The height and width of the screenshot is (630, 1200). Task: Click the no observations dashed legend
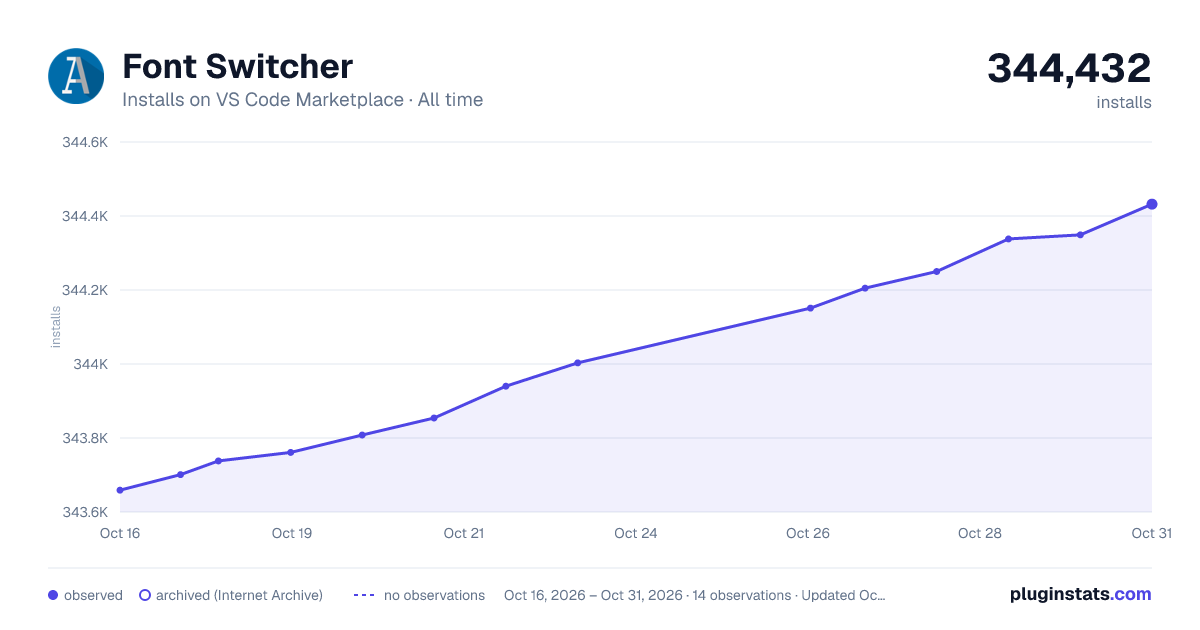pos(364,595)
